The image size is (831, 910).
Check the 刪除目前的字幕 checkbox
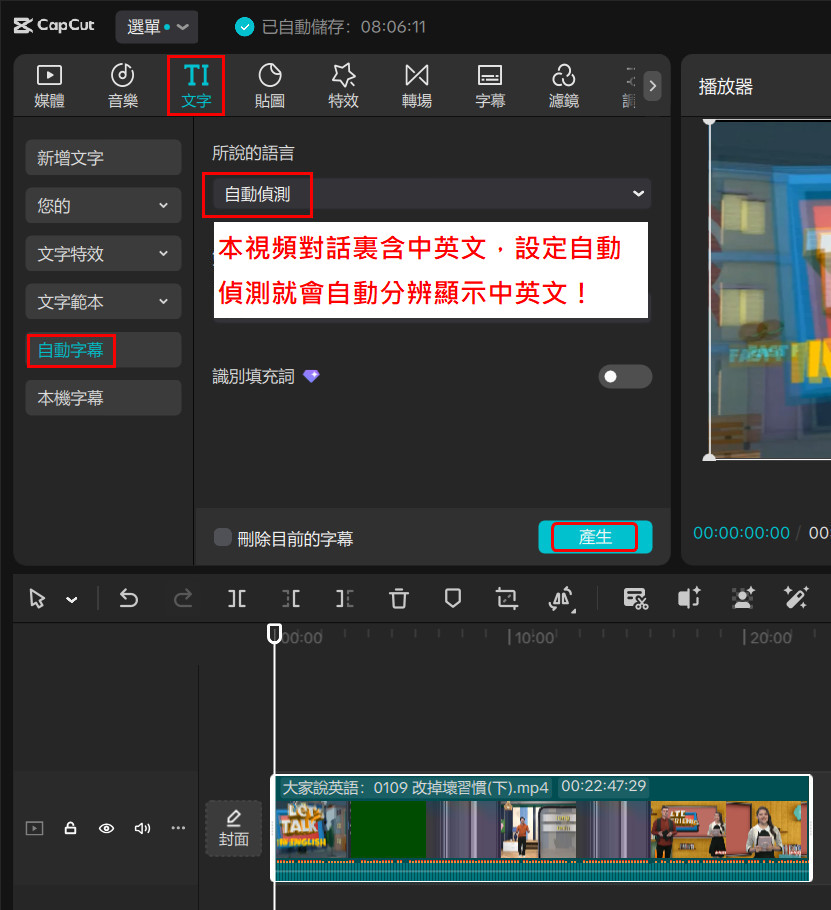pyautogui.click(x=223, y=538)
